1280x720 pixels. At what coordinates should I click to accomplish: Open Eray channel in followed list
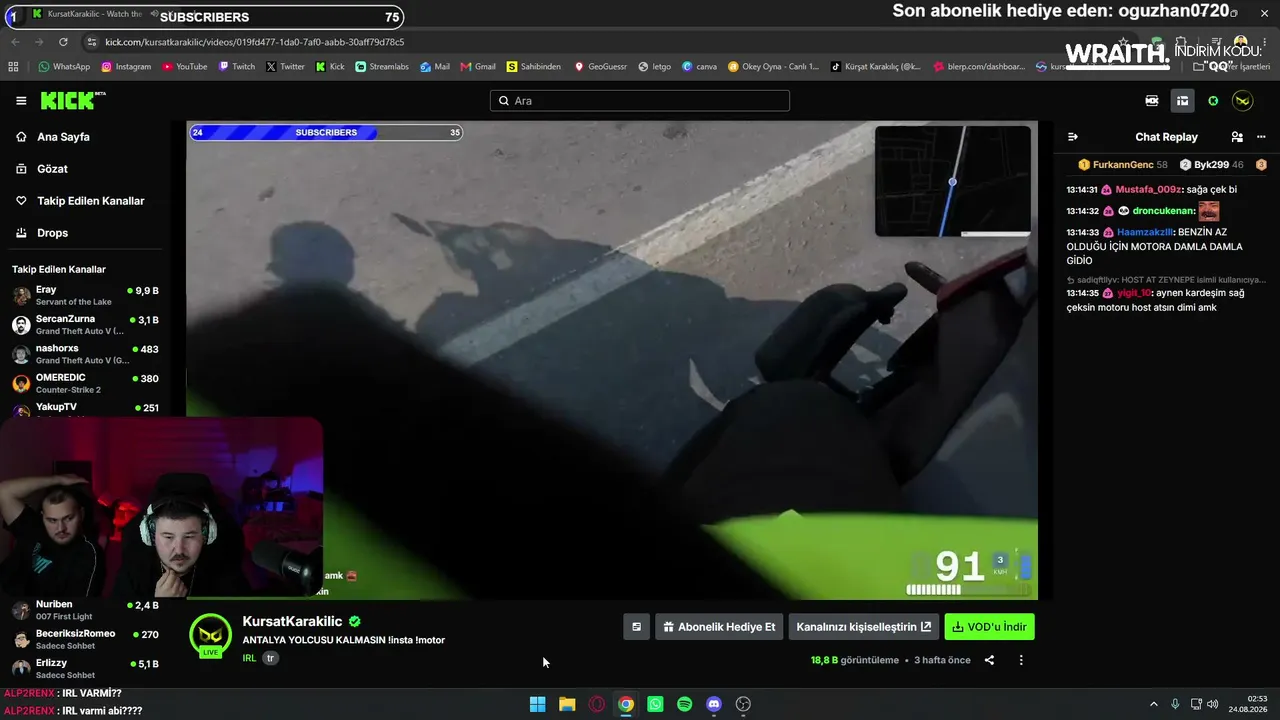(x=85, y=295)
